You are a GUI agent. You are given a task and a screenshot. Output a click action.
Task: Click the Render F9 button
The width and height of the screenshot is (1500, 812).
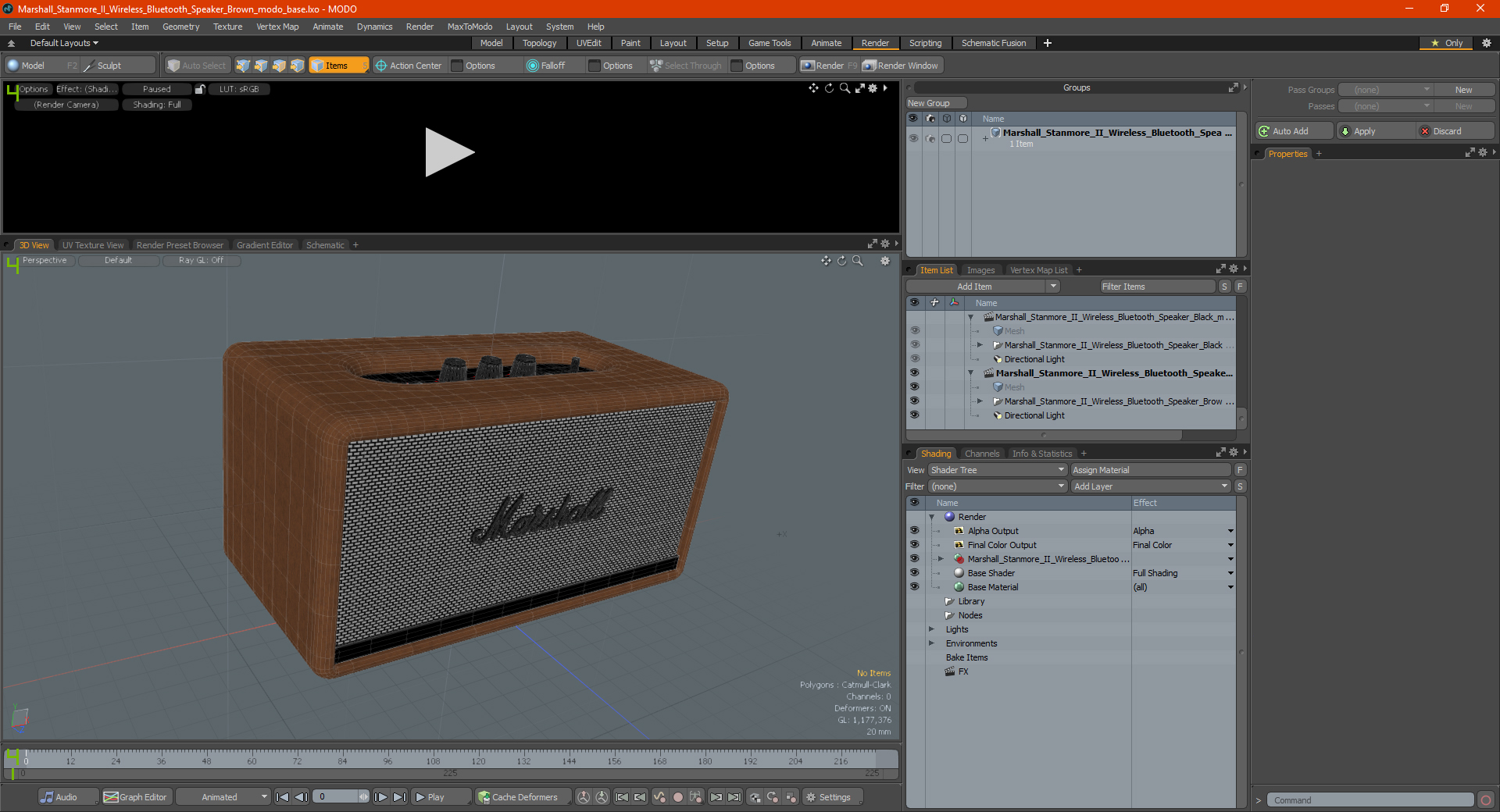[x=829, y=66]
